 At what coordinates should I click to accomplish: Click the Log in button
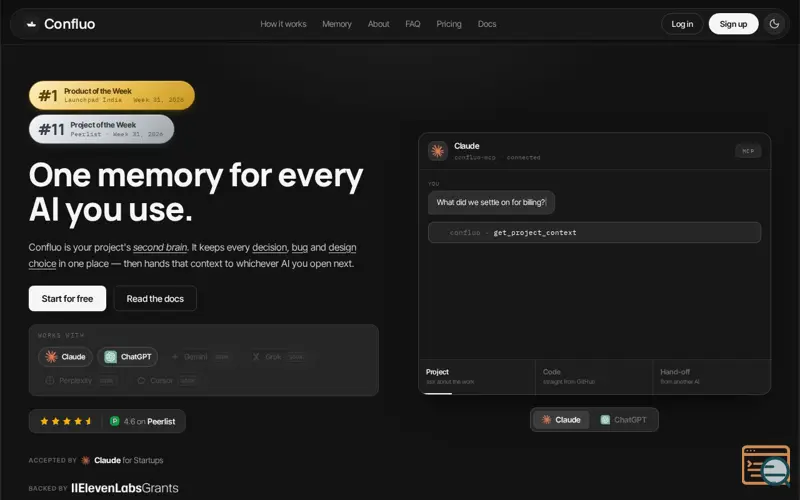[x=682, y=24]
